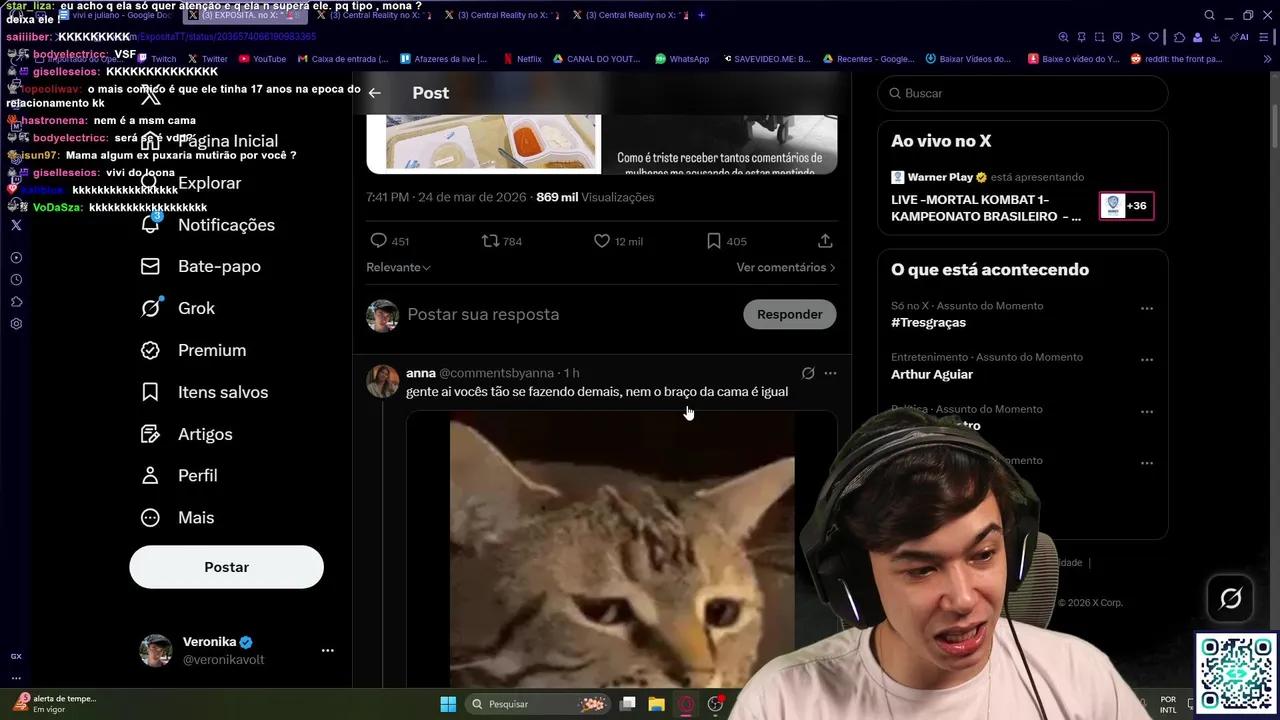Open the Opera sidebar X icon
Screen dimensions: 1280x720
pyautogui.click(x=16, y=225)
